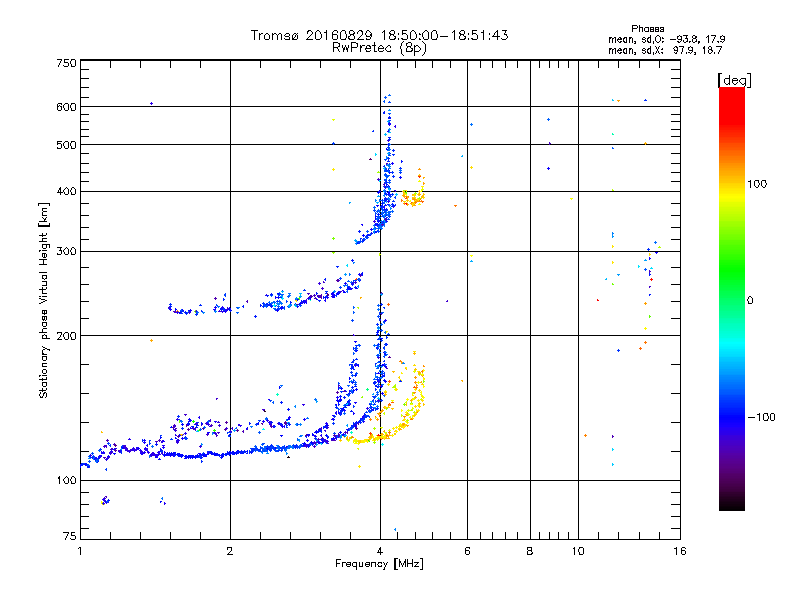Click the "mean, sd,X: 97.9, 18.7" line
The width and height of the screenshot is (800, 600).
(x=665, y=50)
